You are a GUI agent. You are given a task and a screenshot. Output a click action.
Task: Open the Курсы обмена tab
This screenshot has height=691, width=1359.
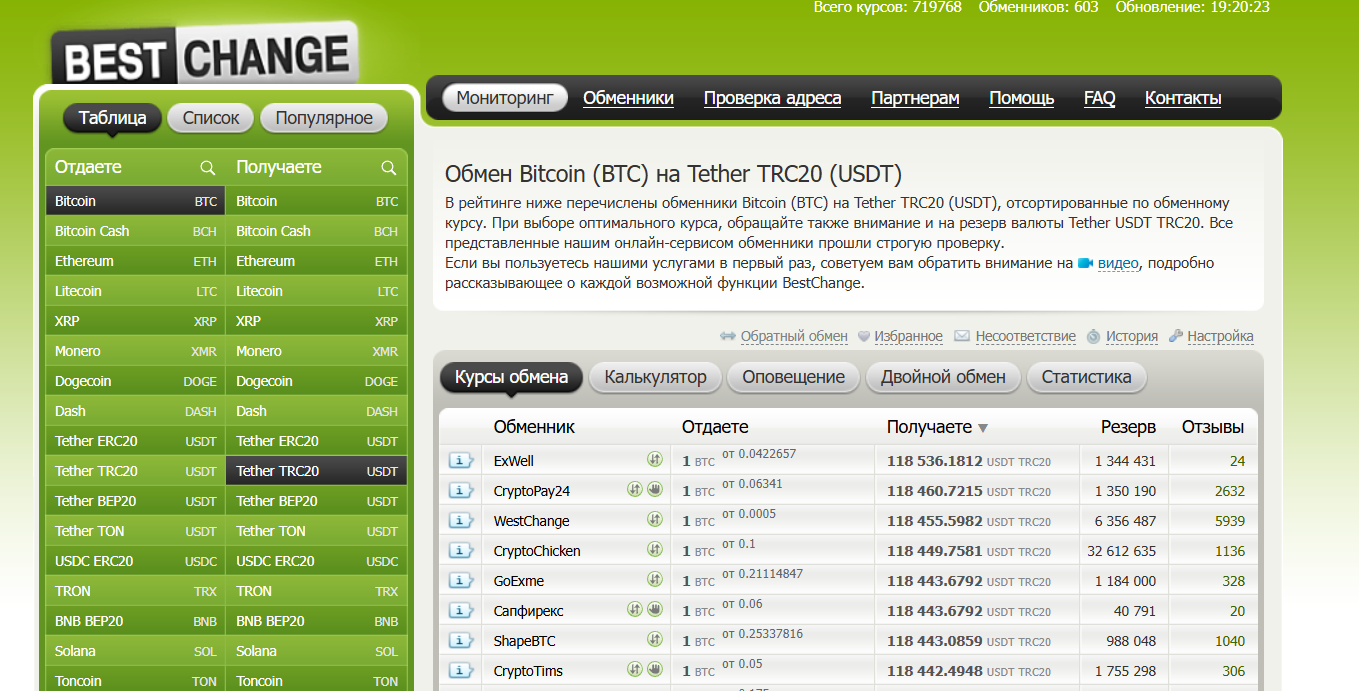511,377
